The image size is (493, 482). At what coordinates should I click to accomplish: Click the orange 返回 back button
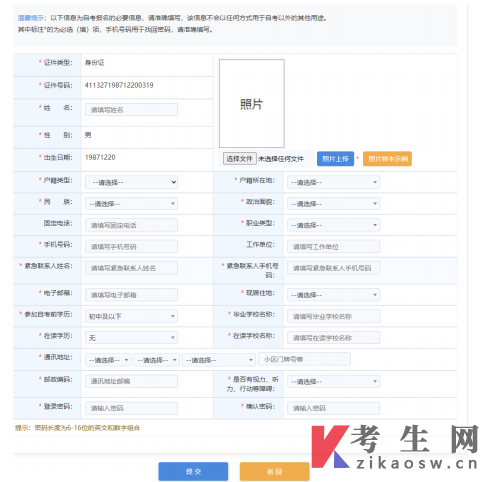click(275, 471)
